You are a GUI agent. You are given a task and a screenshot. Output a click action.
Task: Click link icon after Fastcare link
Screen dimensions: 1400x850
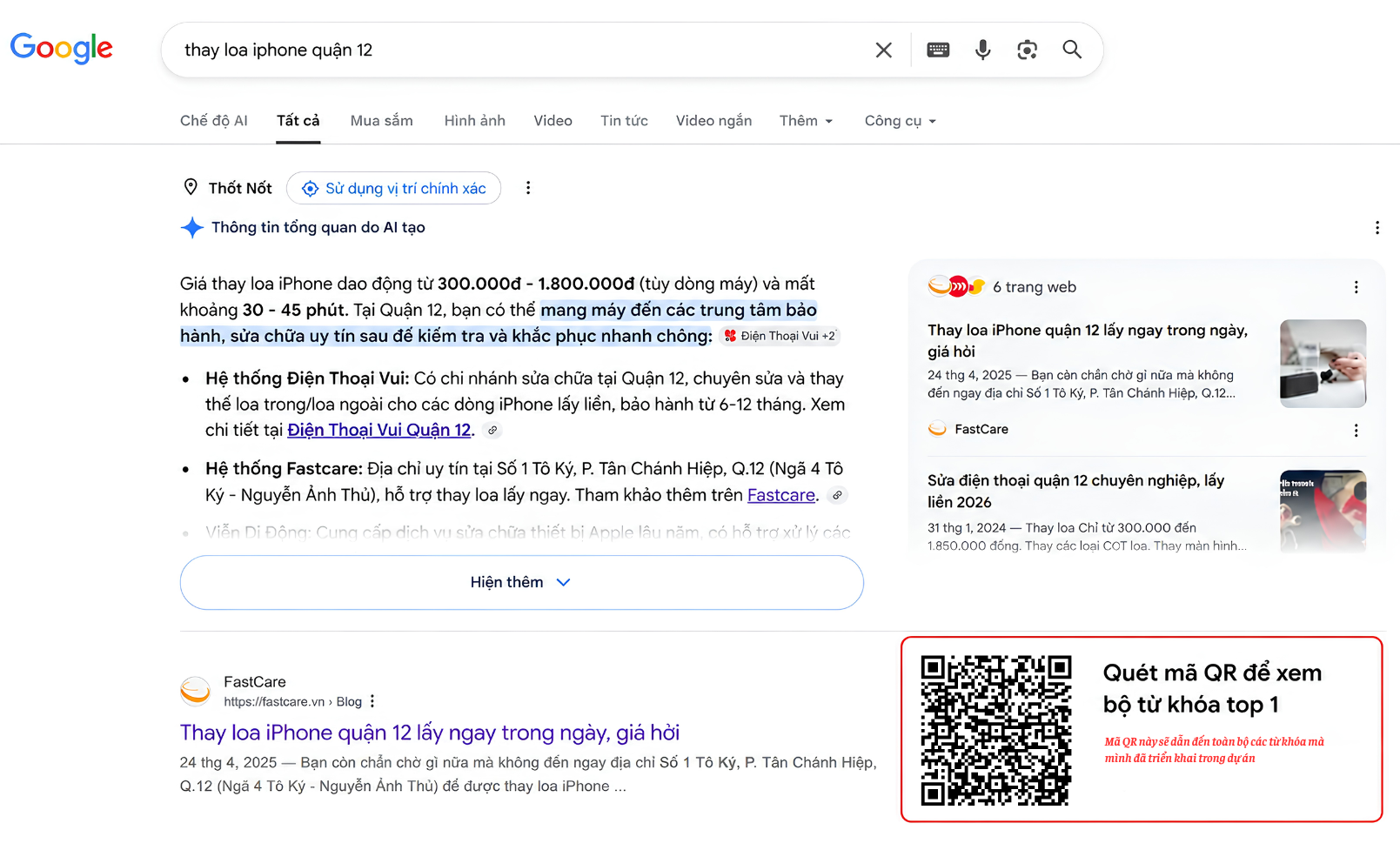(837, 495)
